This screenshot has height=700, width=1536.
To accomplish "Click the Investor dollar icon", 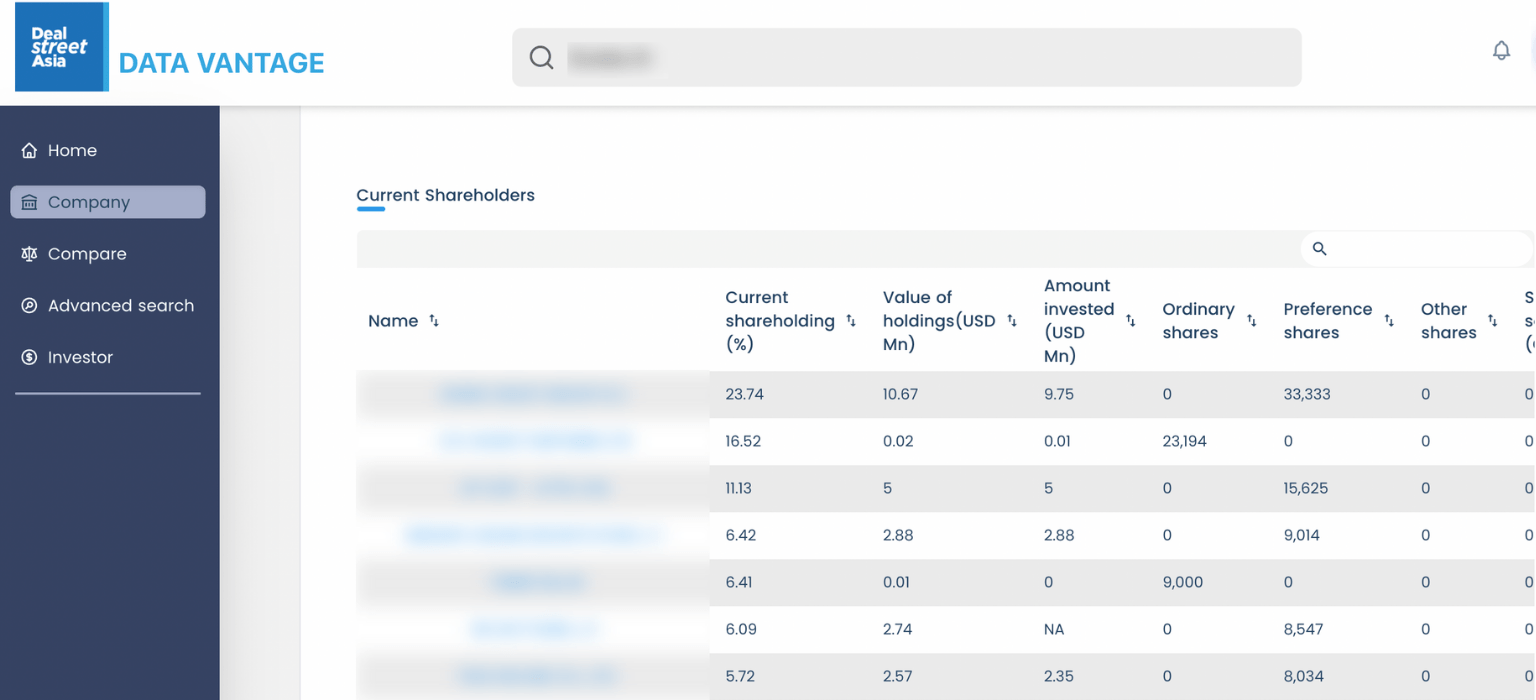I will click(29, 358).
